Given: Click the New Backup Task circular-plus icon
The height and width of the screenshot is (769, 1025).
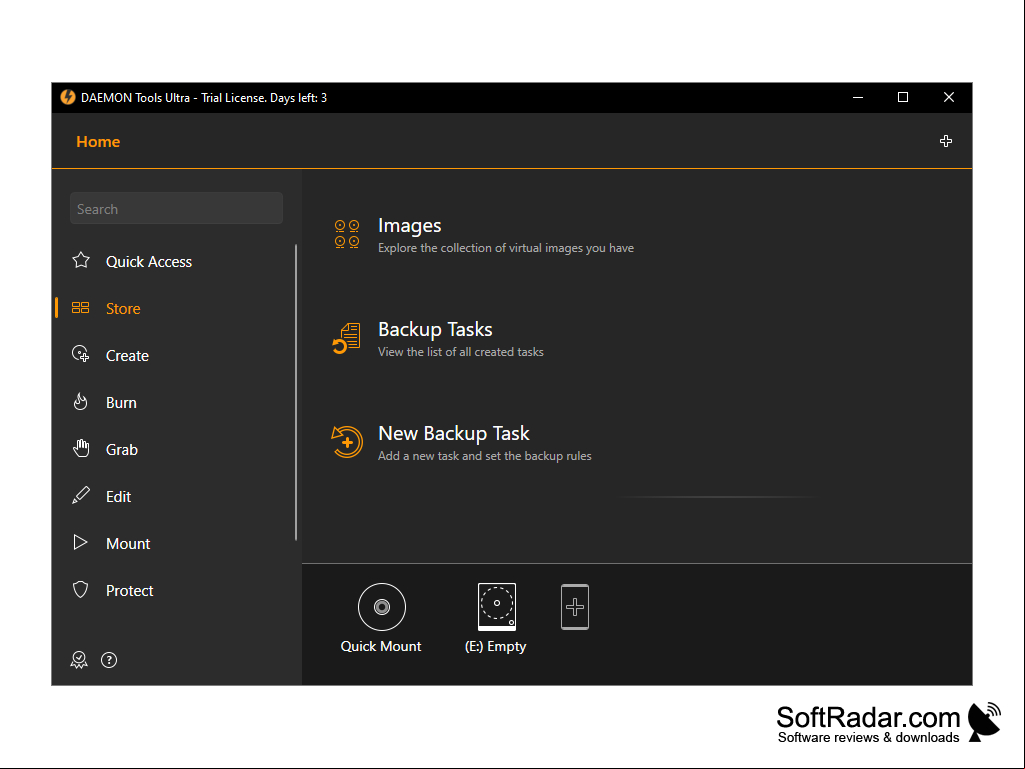Looking at the screenshot, I should [x=346, y=442].
